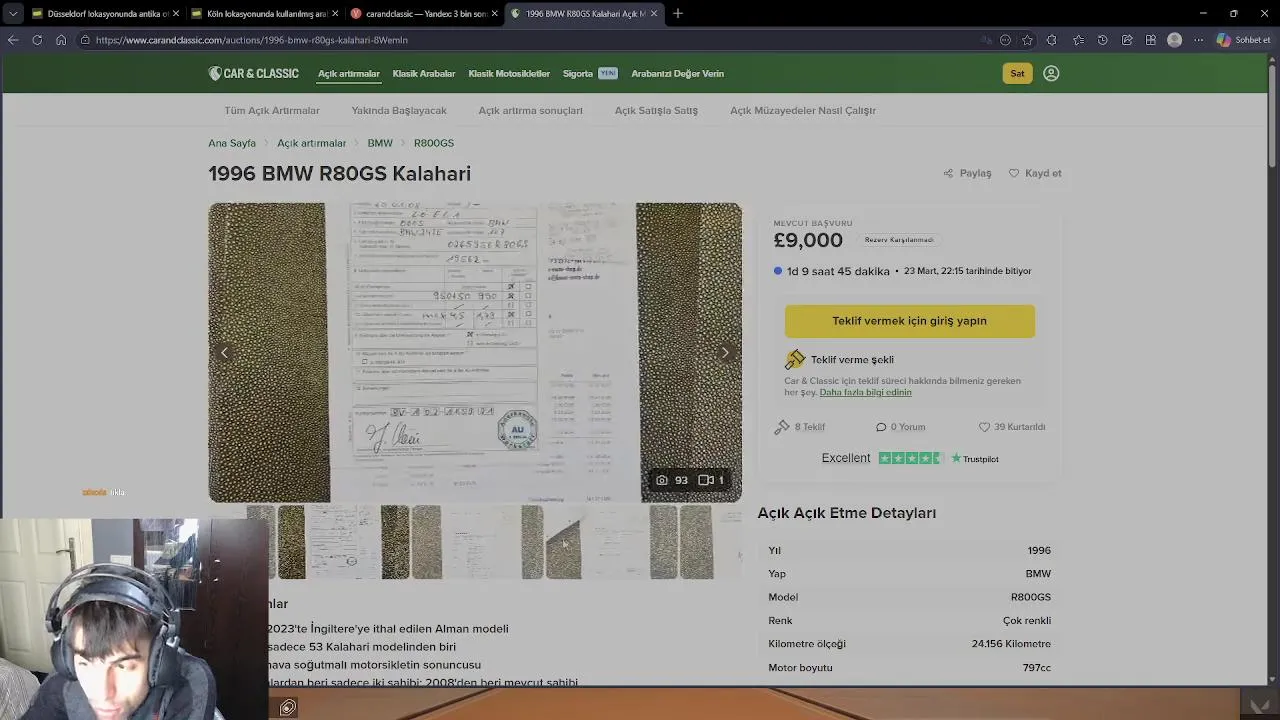1280x720 pixels.
Task: Open browser extensions menu
Action: 1051,40
